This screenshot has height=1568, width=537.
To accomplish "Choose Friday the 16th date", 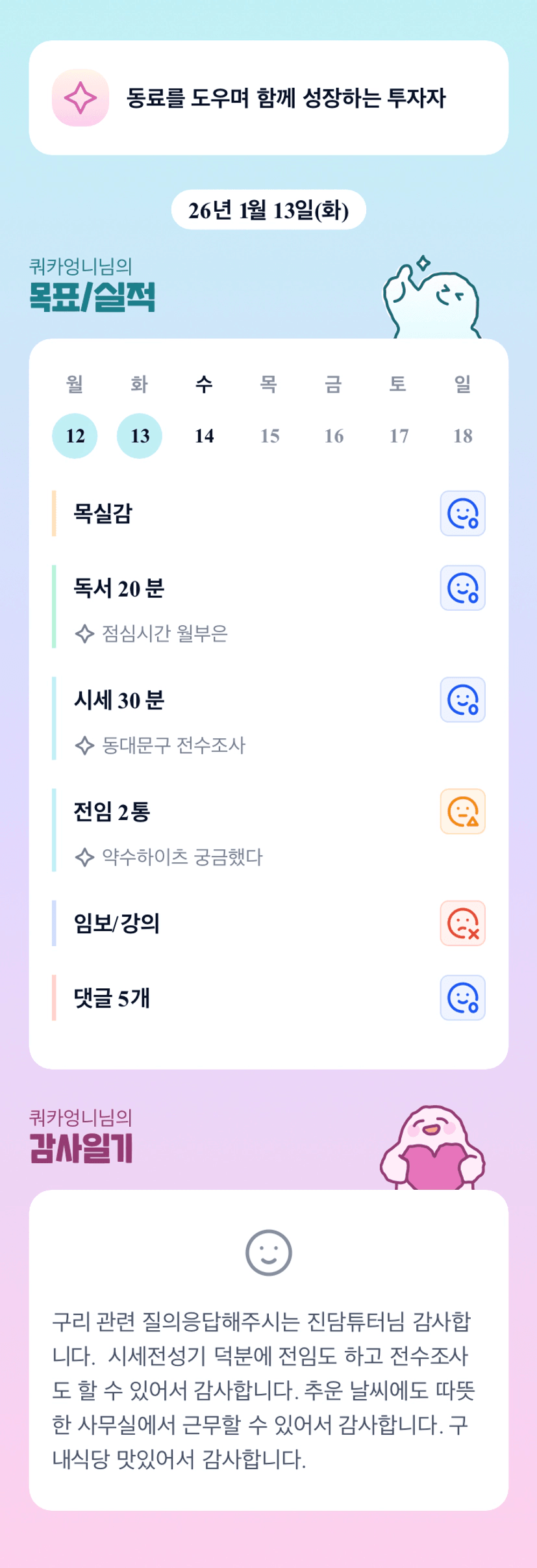I will coord(334,435).
